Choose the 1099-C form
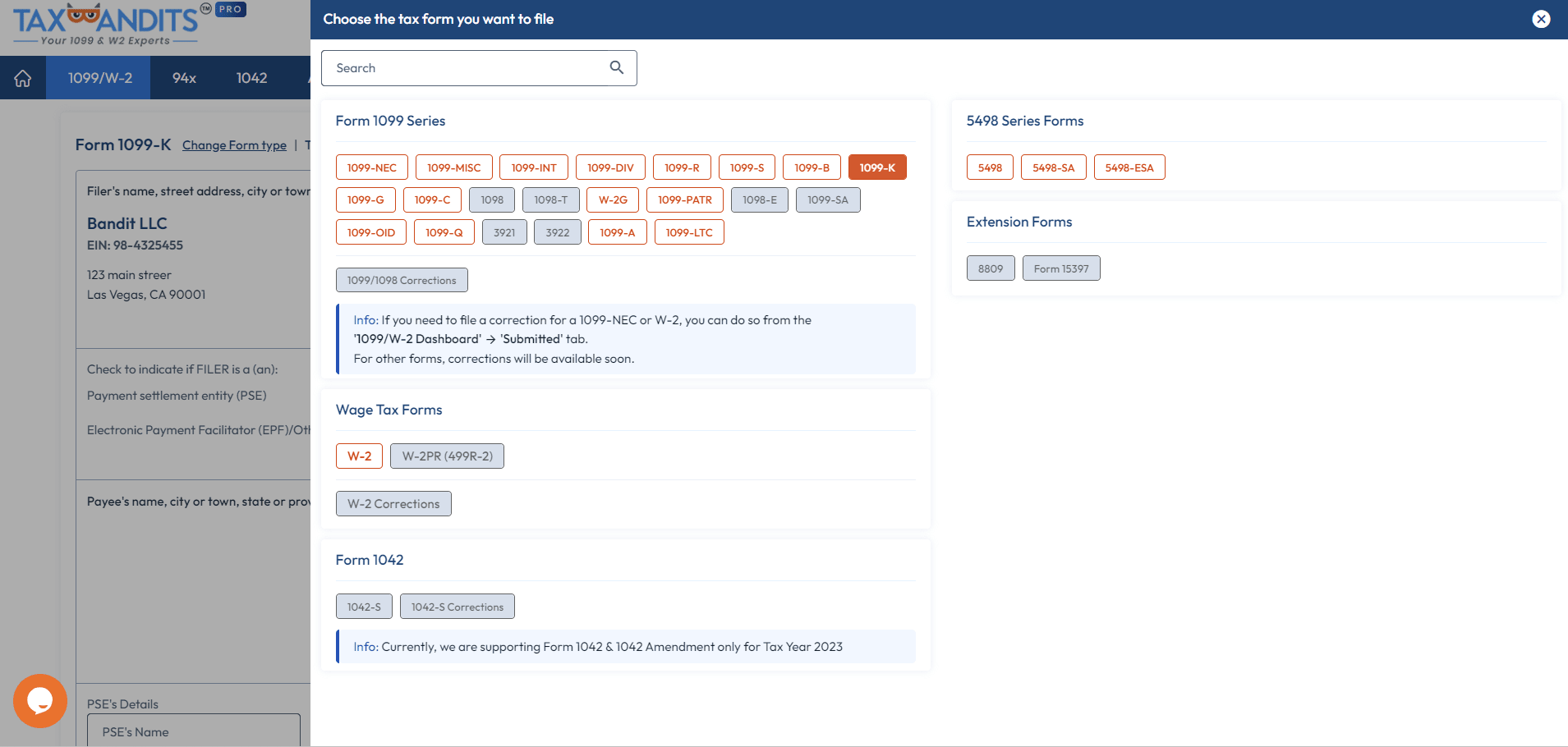This screenshot has height=747, width=1568. click(432, 199)
